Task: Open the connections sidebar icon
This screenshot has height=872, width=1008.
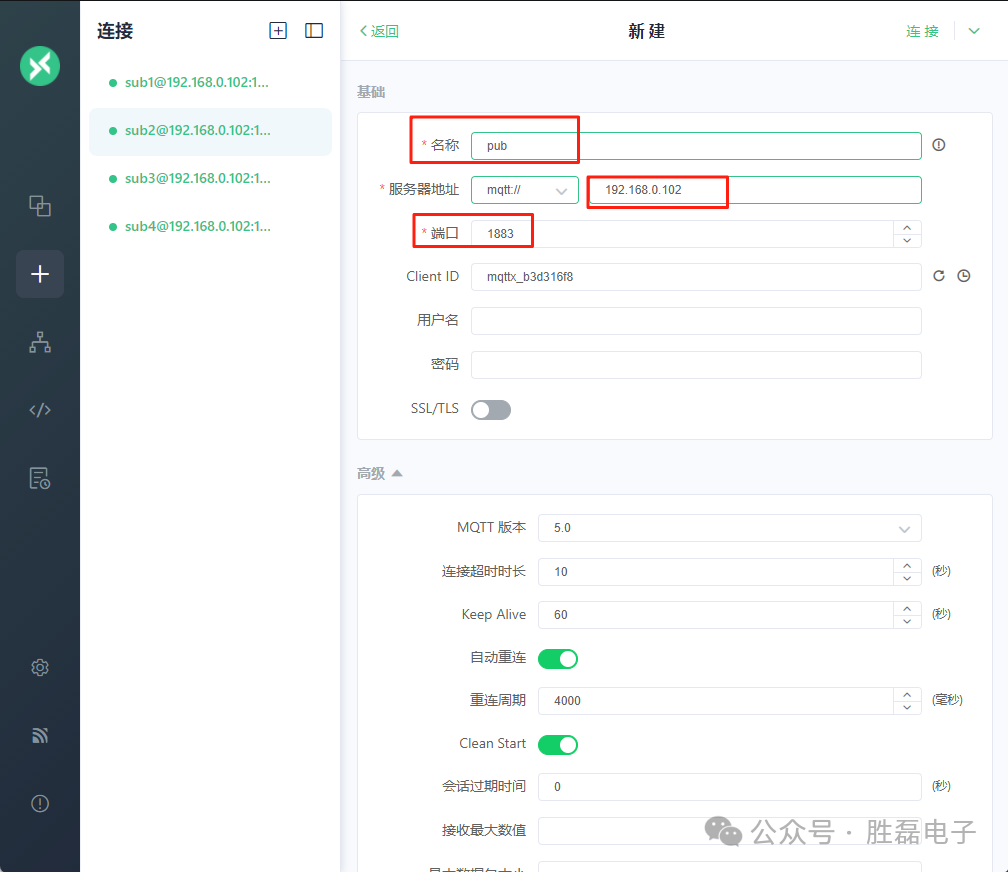Action: click(x=40, y=206)
